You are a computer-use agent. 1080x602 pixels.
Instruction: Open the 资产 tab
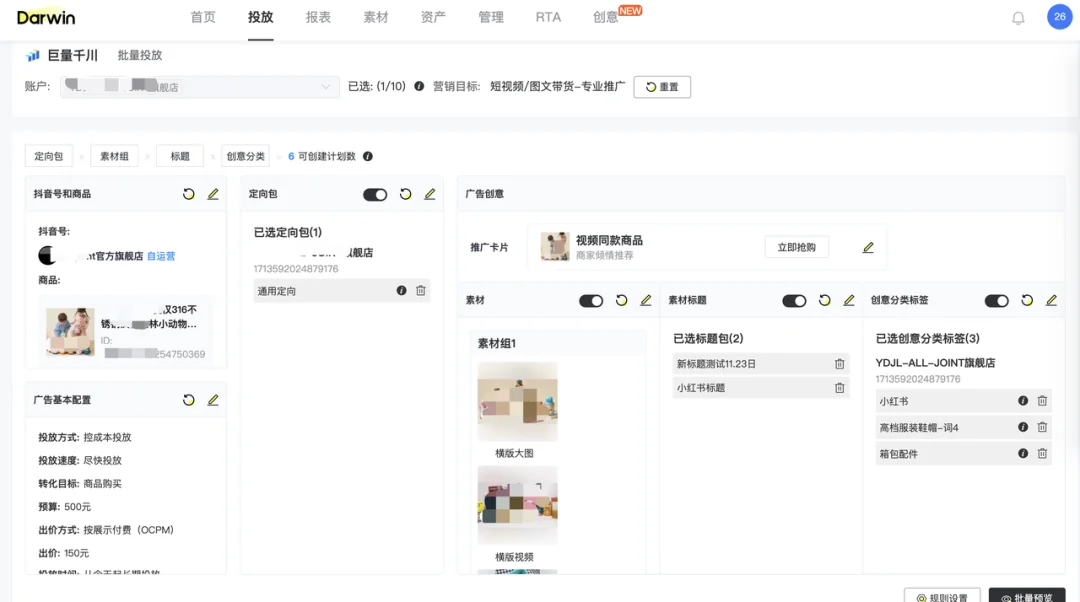point(433,17)
